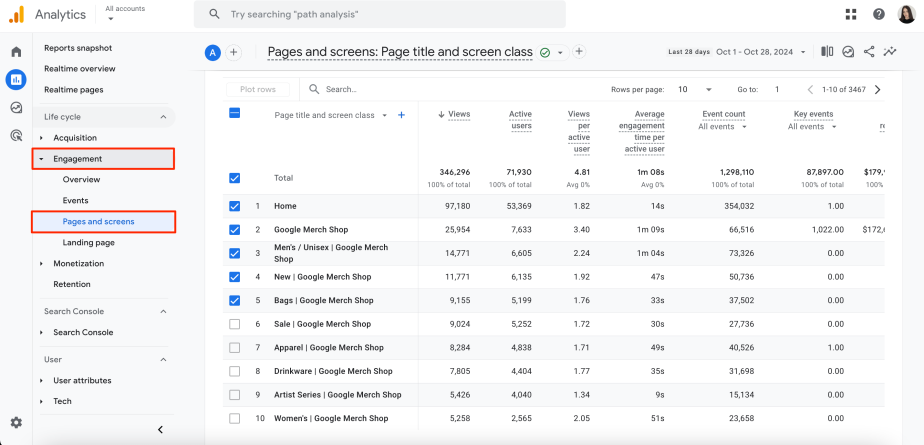
Task: Open the Explore icon in the rail
Action: point(16,107)
